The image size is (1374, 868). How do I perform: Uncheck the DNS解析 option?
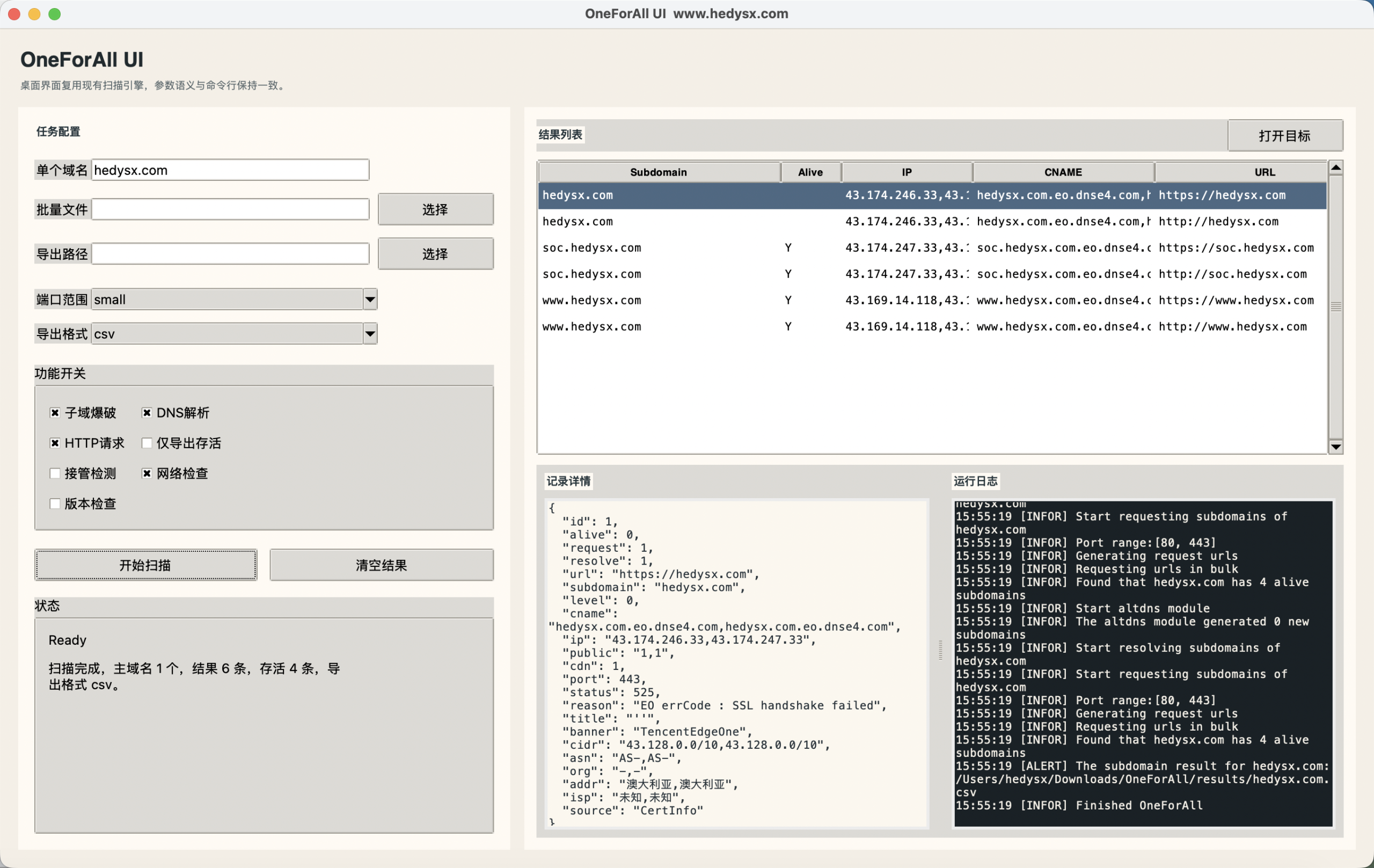[x=147, y=413]
